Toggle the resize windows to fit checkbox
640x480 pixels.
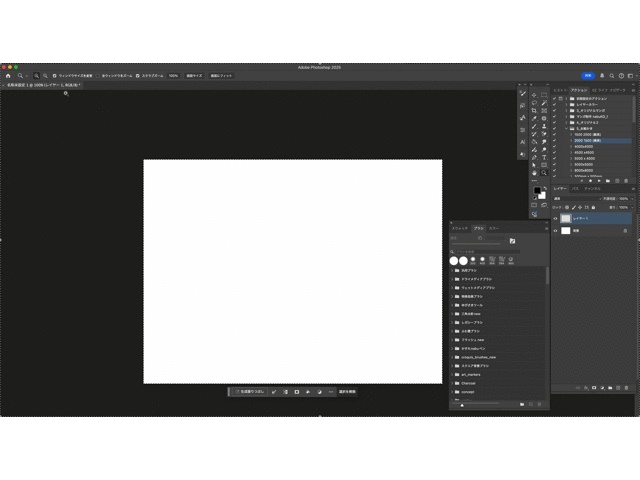pos(54,76)
